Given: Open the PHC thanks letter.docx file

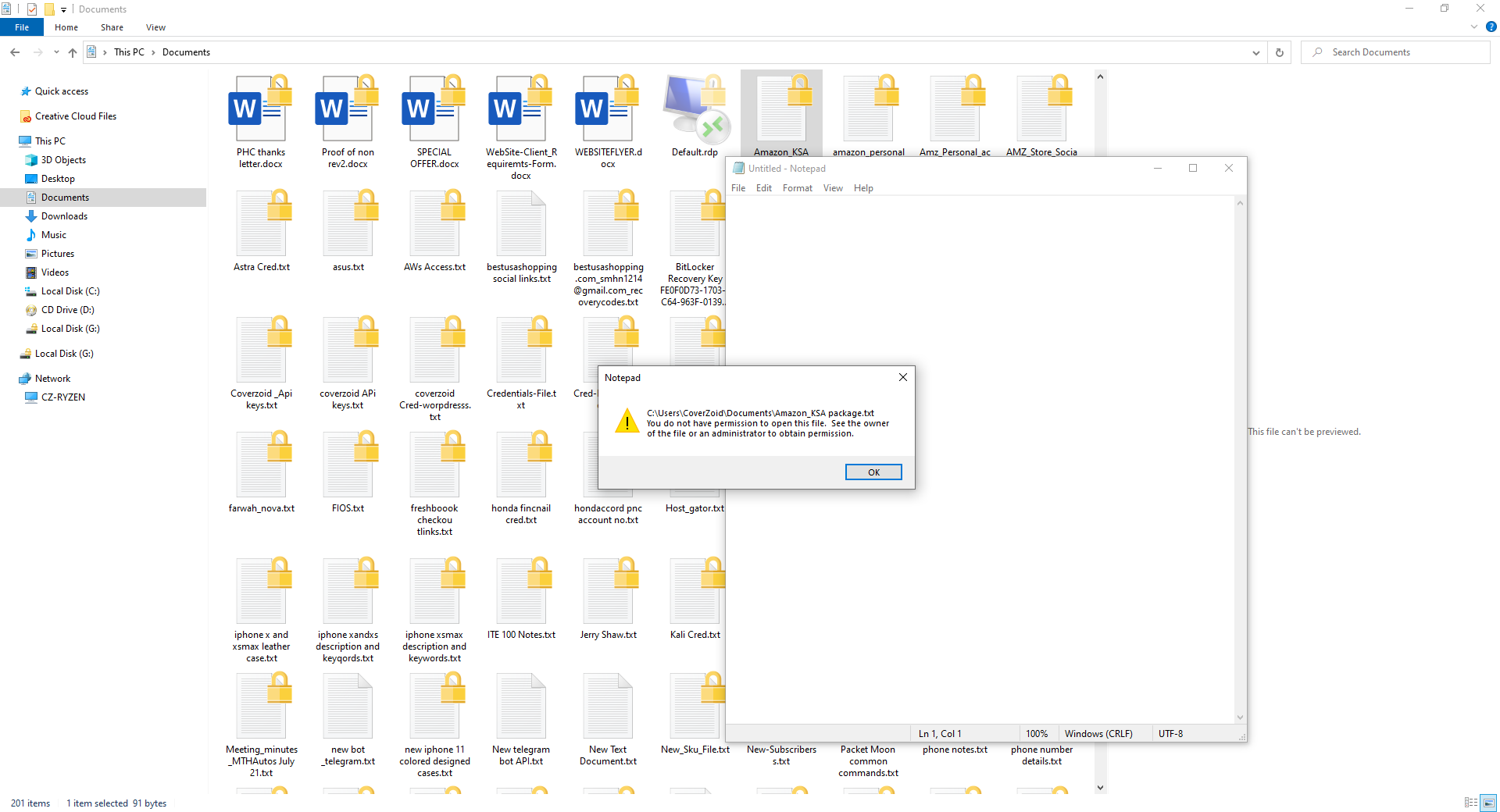Looking at the screenshot, I should point(261,122).
